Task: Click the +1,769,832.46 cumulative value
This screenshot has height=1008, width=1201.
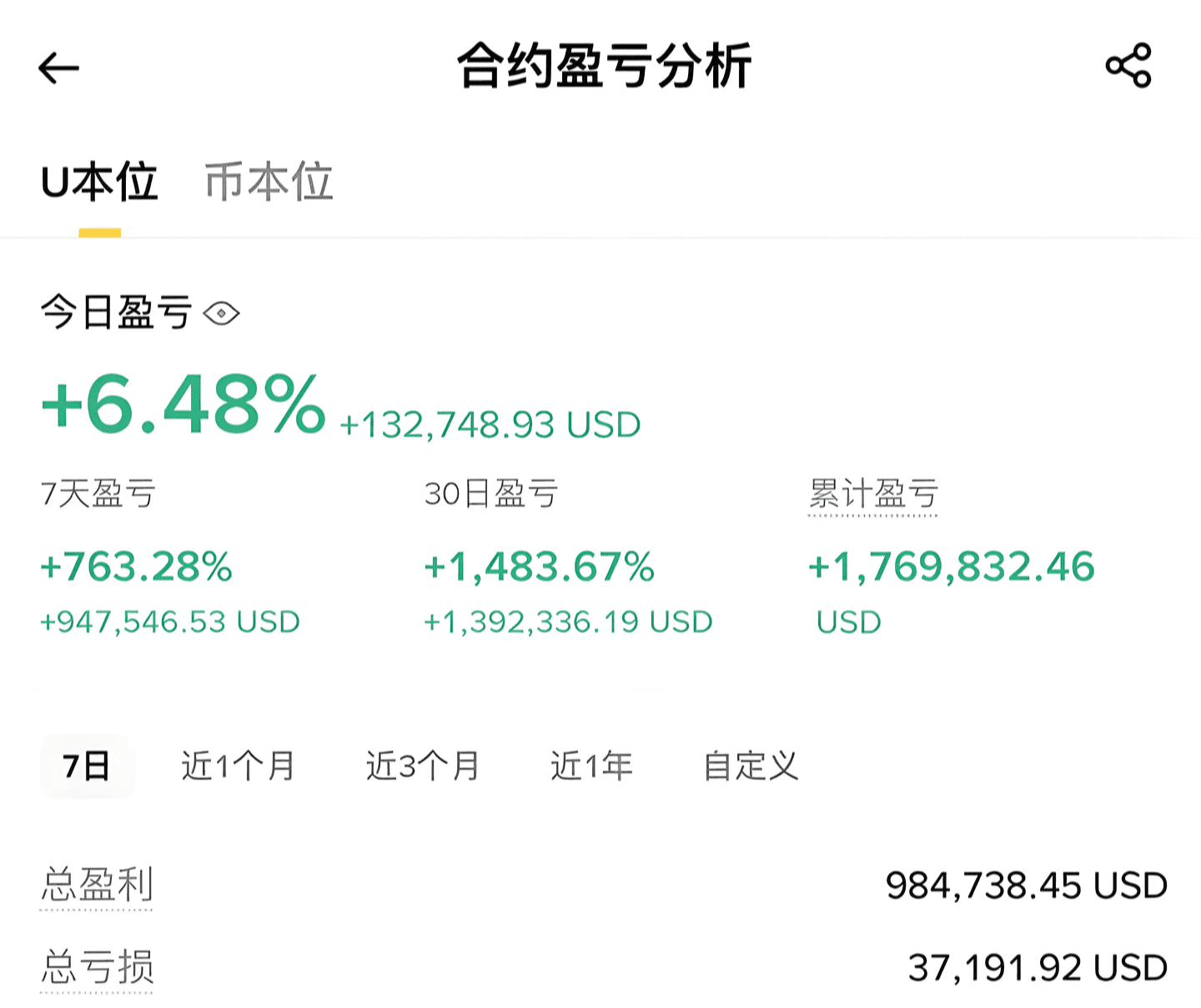Action: [952, 567]
